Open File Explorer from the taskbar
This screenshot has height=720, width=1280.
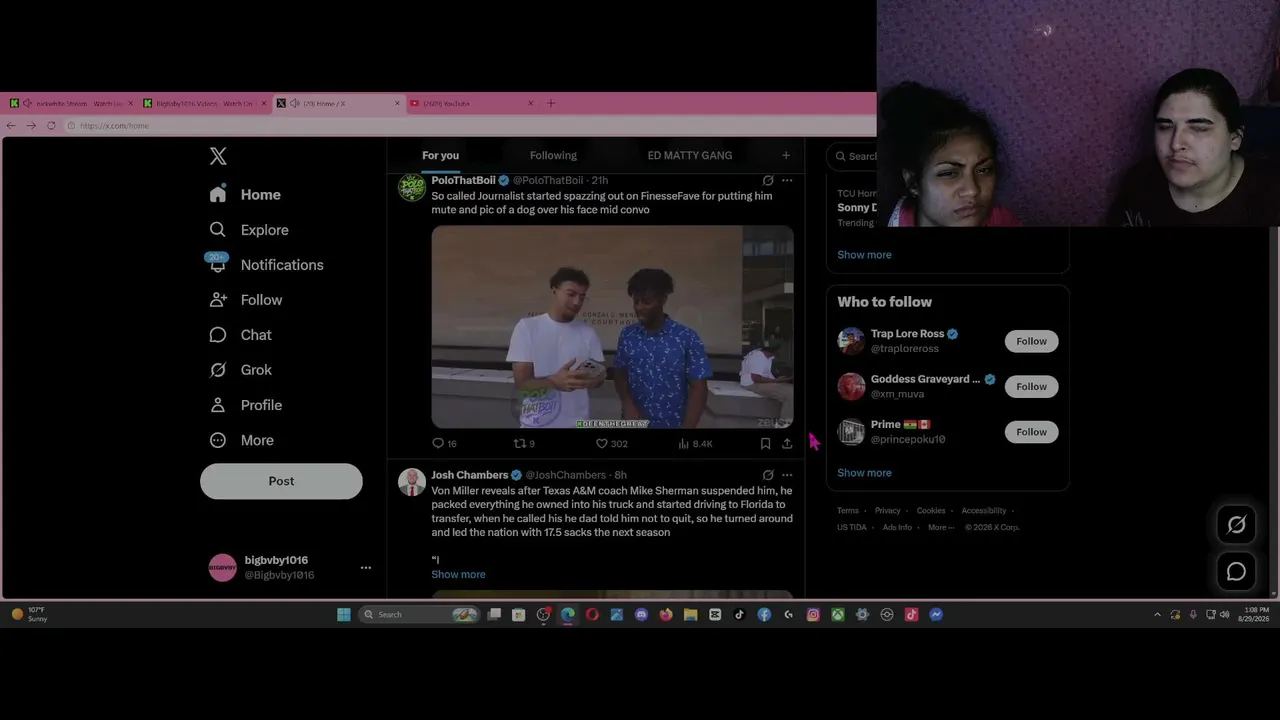690,615
